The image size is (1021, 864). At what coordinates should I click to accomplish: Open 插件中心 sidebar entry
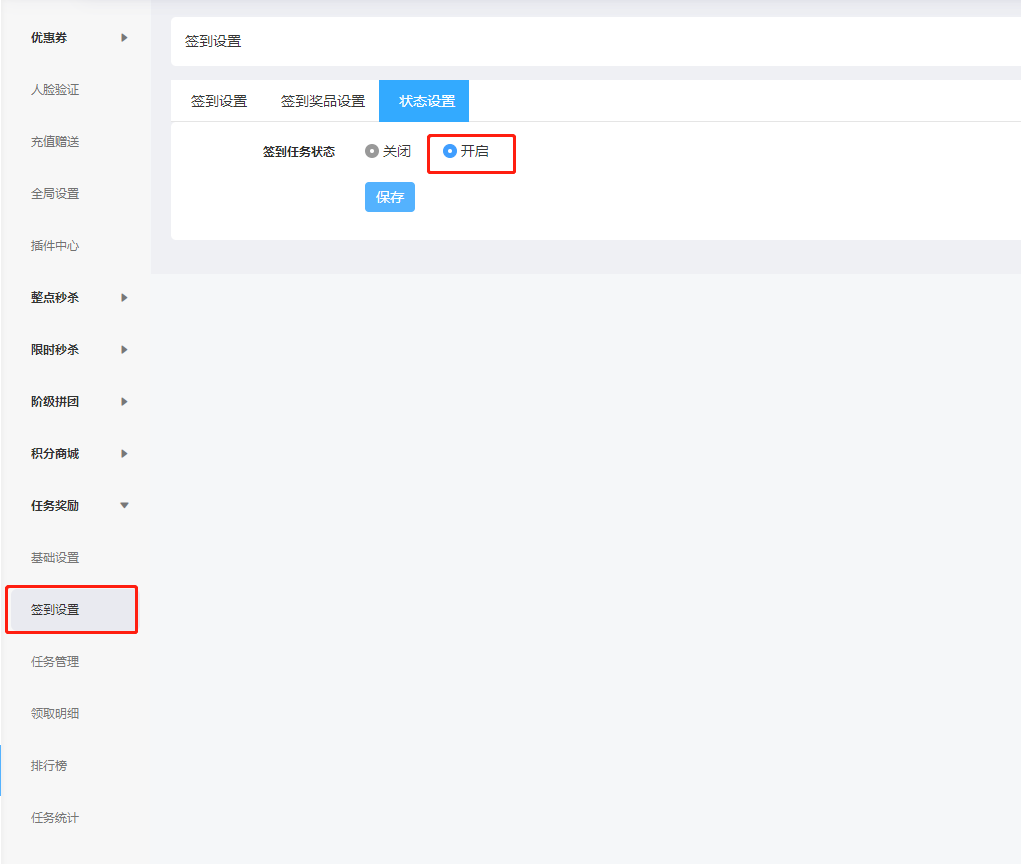[55, 245]
